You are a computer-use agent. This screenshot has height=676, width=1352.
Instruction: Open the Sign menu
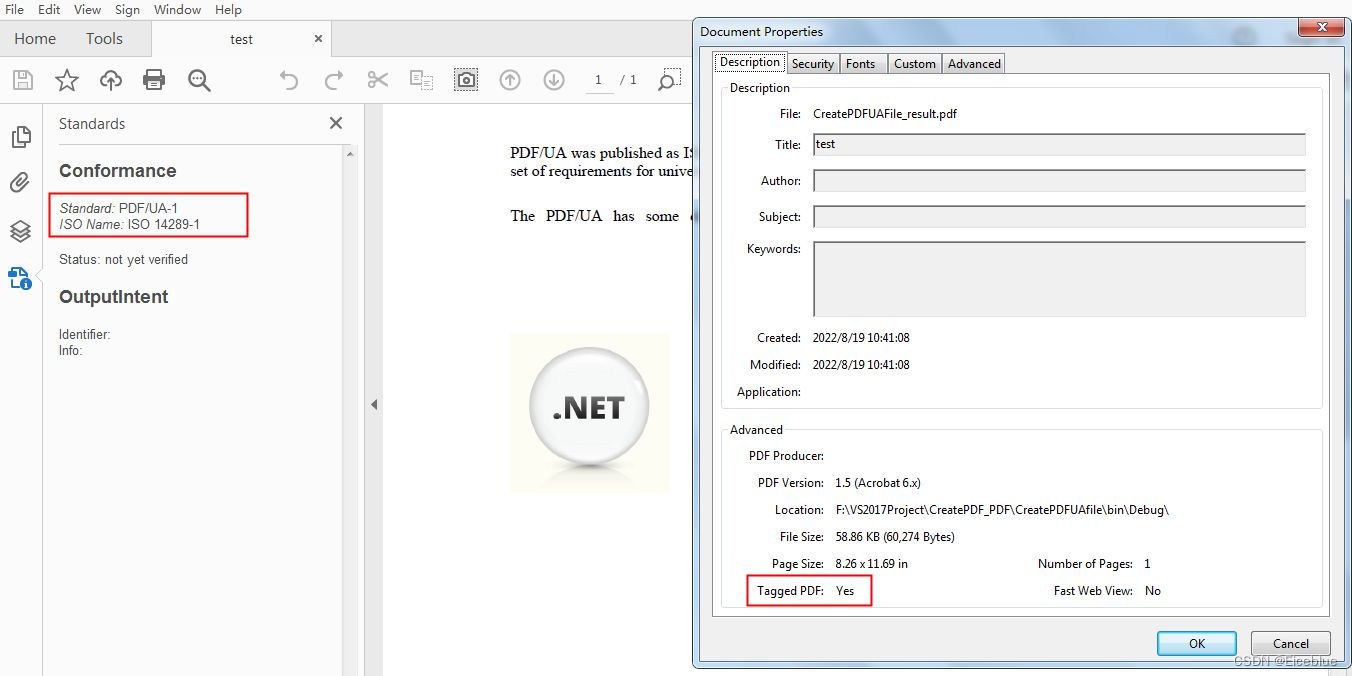click(x=127, y=9)
